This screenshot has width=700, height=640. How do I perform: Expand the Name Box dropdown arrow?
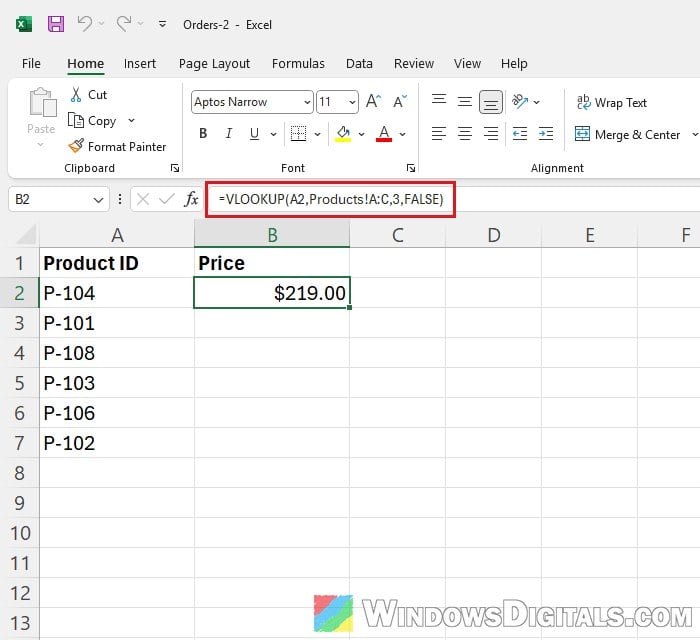click(x=98, y=200)
